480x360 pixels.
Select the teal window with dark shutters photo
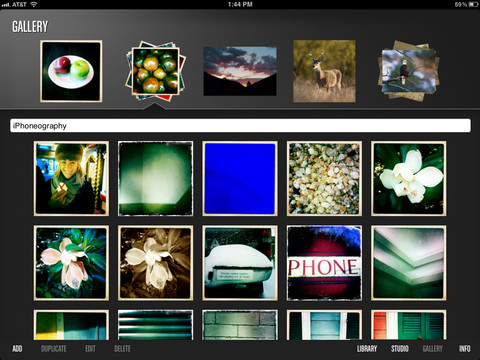(x=324, y=325)
